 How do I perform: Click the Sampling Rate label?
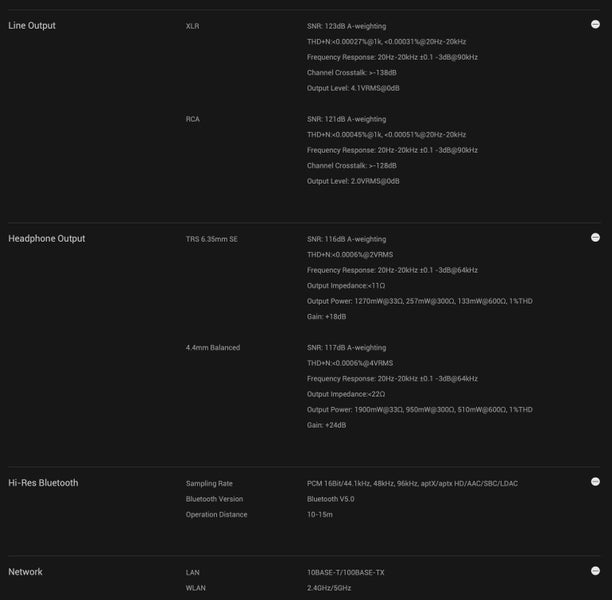point(209,483)
